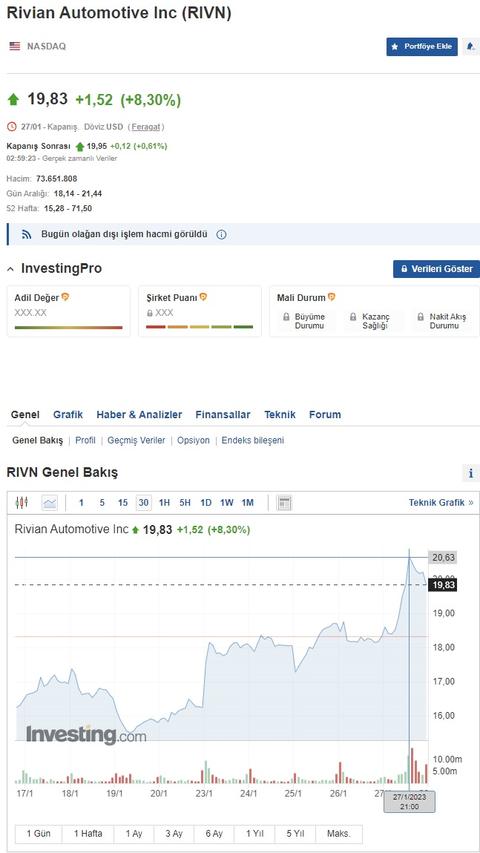
Task: Set chart range to 3 Ay
Action: (174, 833)
